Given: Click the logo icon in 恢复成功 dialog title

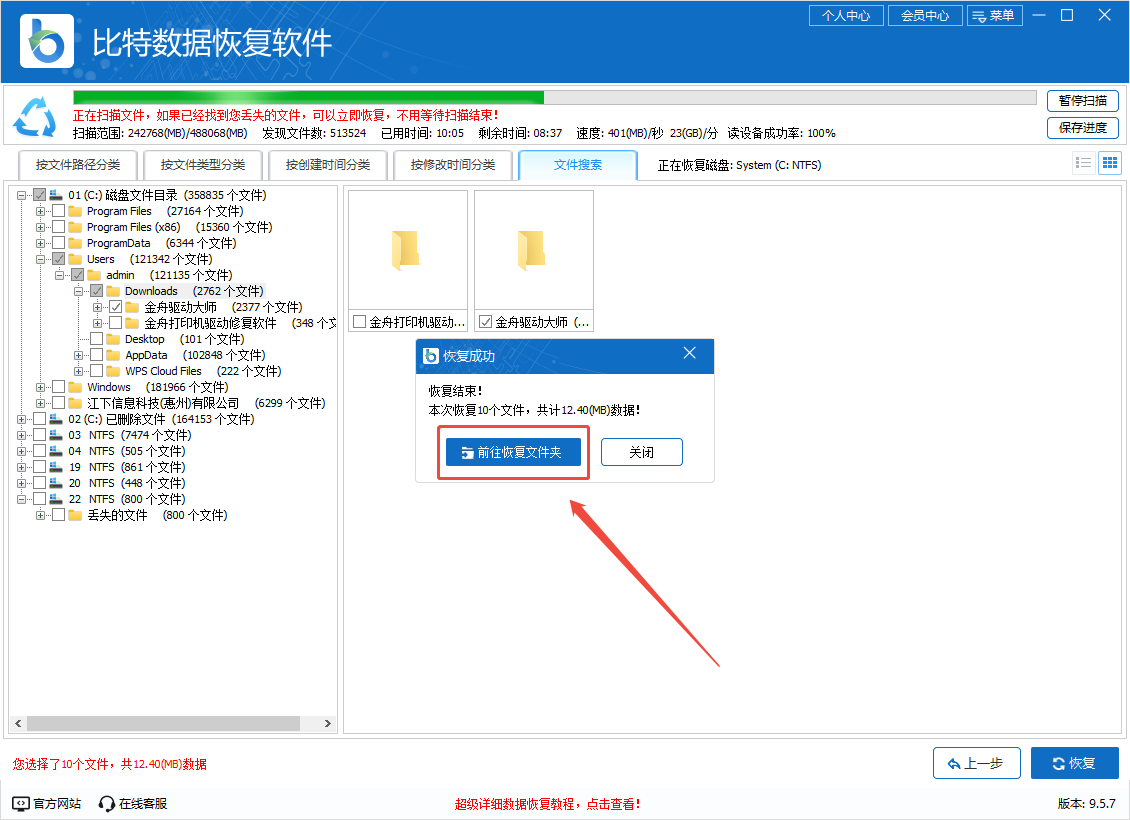Looking at the screenshot, I should [x=431, y=356].
